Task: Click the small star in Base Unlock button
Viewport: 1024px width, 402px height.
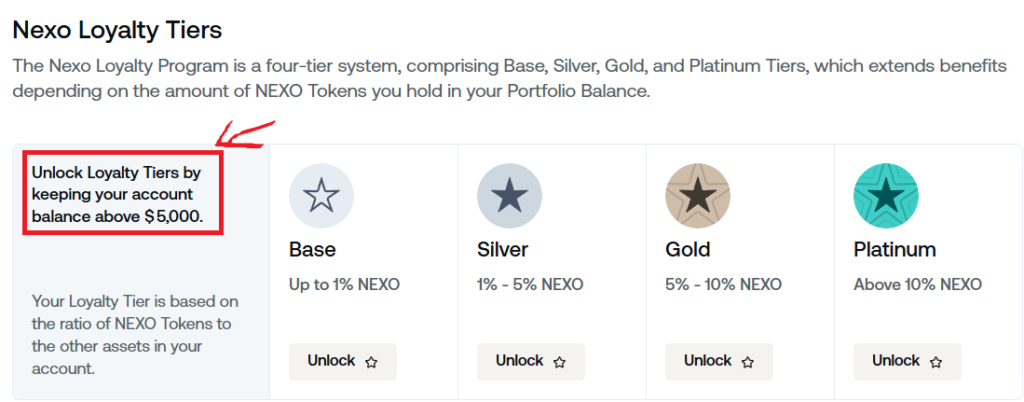Action: pyautogui.click(x=371, y=362)
